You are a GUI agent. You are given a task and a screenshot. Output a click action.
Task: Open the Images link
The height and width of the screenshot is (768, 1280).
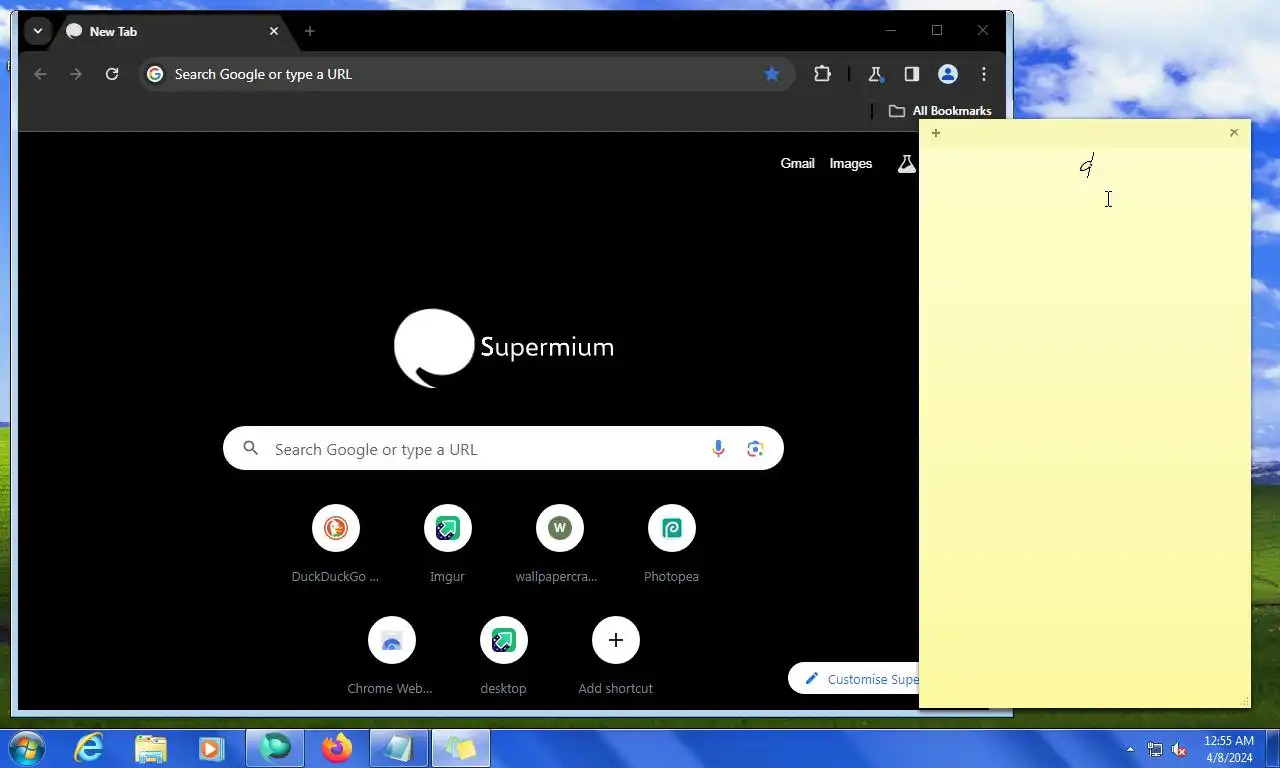coord(851,163)
